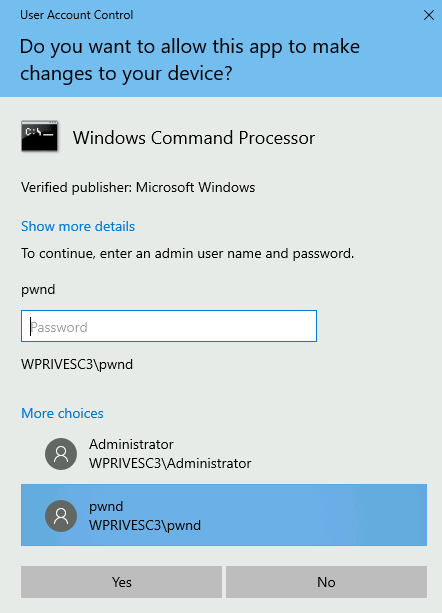The height and width of the screenshot is (613, 442).
Task: Click WPRIVESC3\pwnd text in highlighted tile
Action: click(x=145, y=525)
